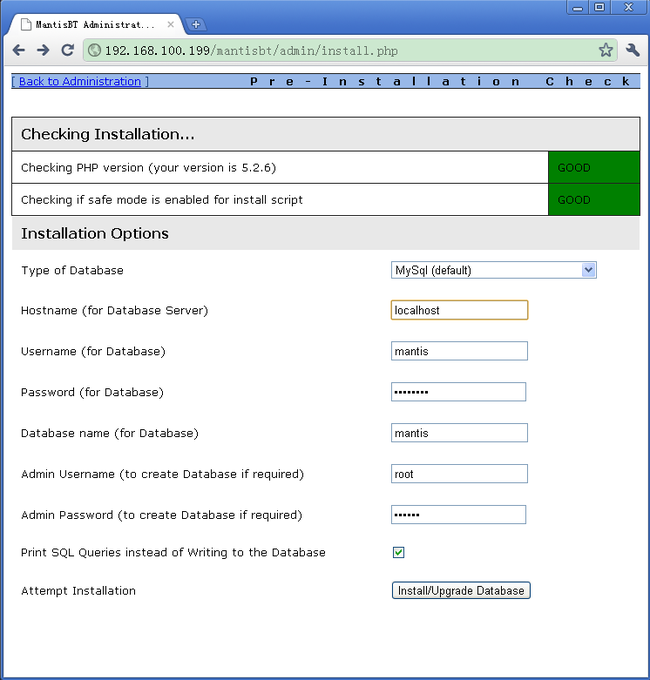
Task: Click the "Attempt Installation" label
Action: pyautogui.click(x=78, y=591)
